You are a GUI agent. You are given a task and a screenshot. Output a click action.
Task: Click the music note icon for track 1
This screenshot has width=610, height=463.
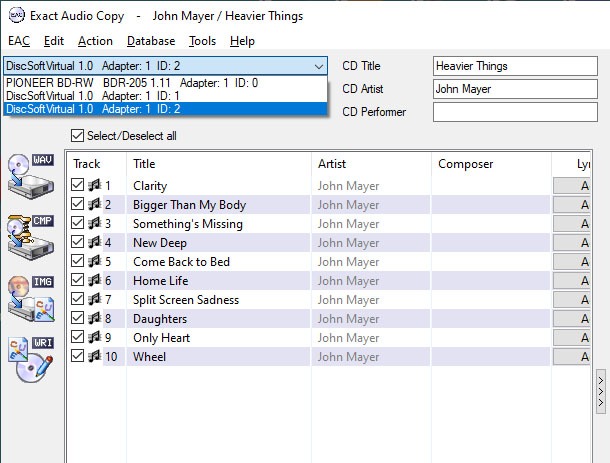pyautogui.click(x=95, y=185)
